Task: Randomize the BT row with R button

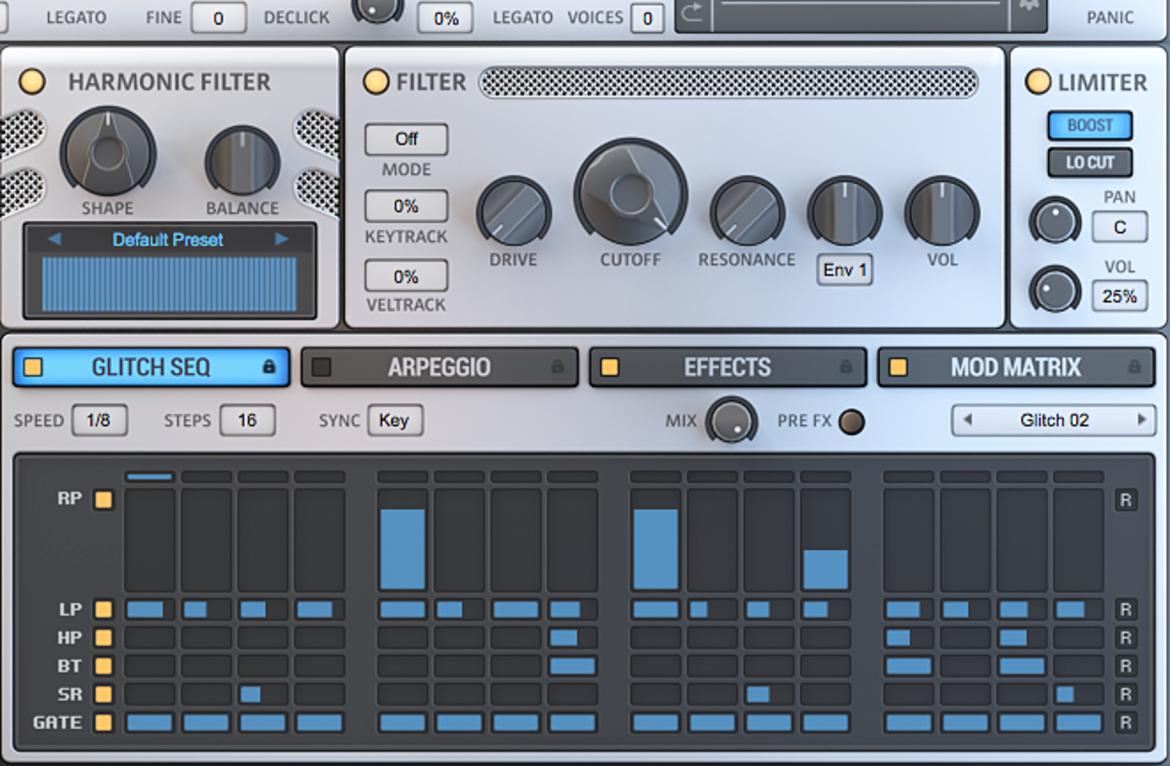Action: pyautogui.click(x=1125, y=666)
